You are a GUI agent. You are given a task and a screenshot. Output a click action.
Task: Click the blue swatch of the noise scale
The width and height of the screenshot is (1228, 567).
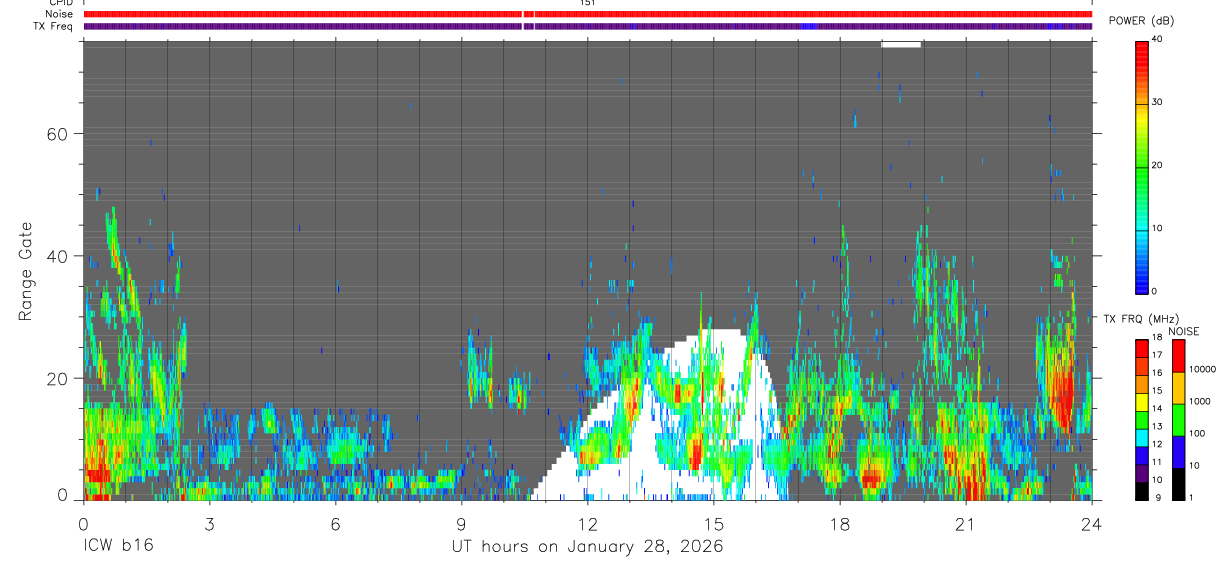click(x=1177, y=452)
